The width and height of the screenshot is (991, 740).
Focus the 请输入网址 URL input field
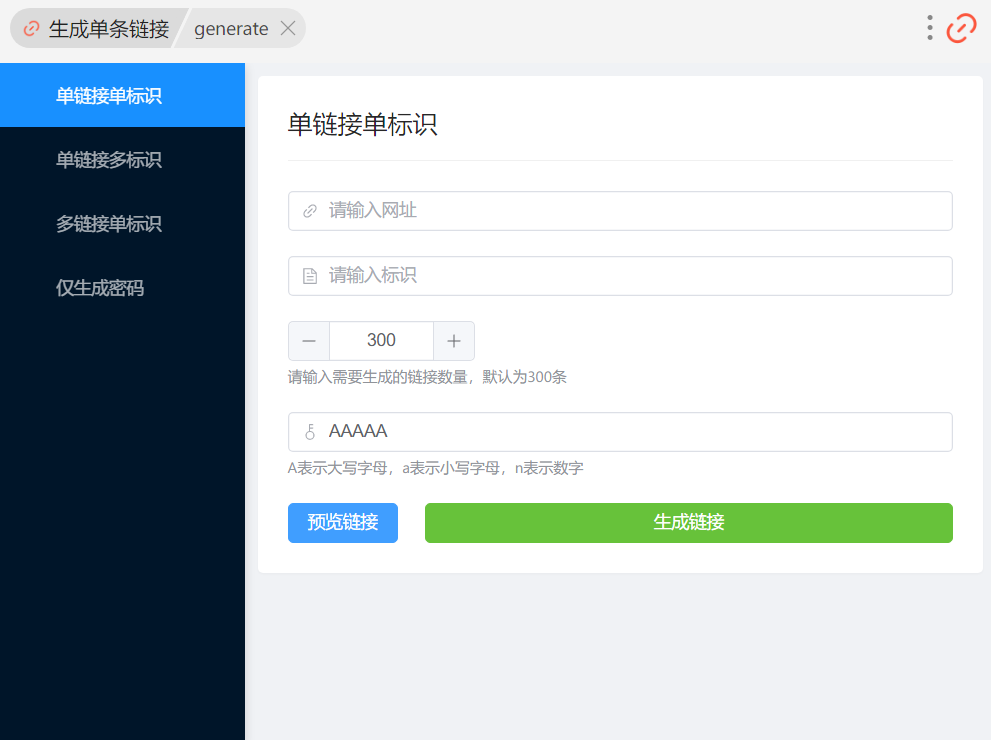click(620, 211)
